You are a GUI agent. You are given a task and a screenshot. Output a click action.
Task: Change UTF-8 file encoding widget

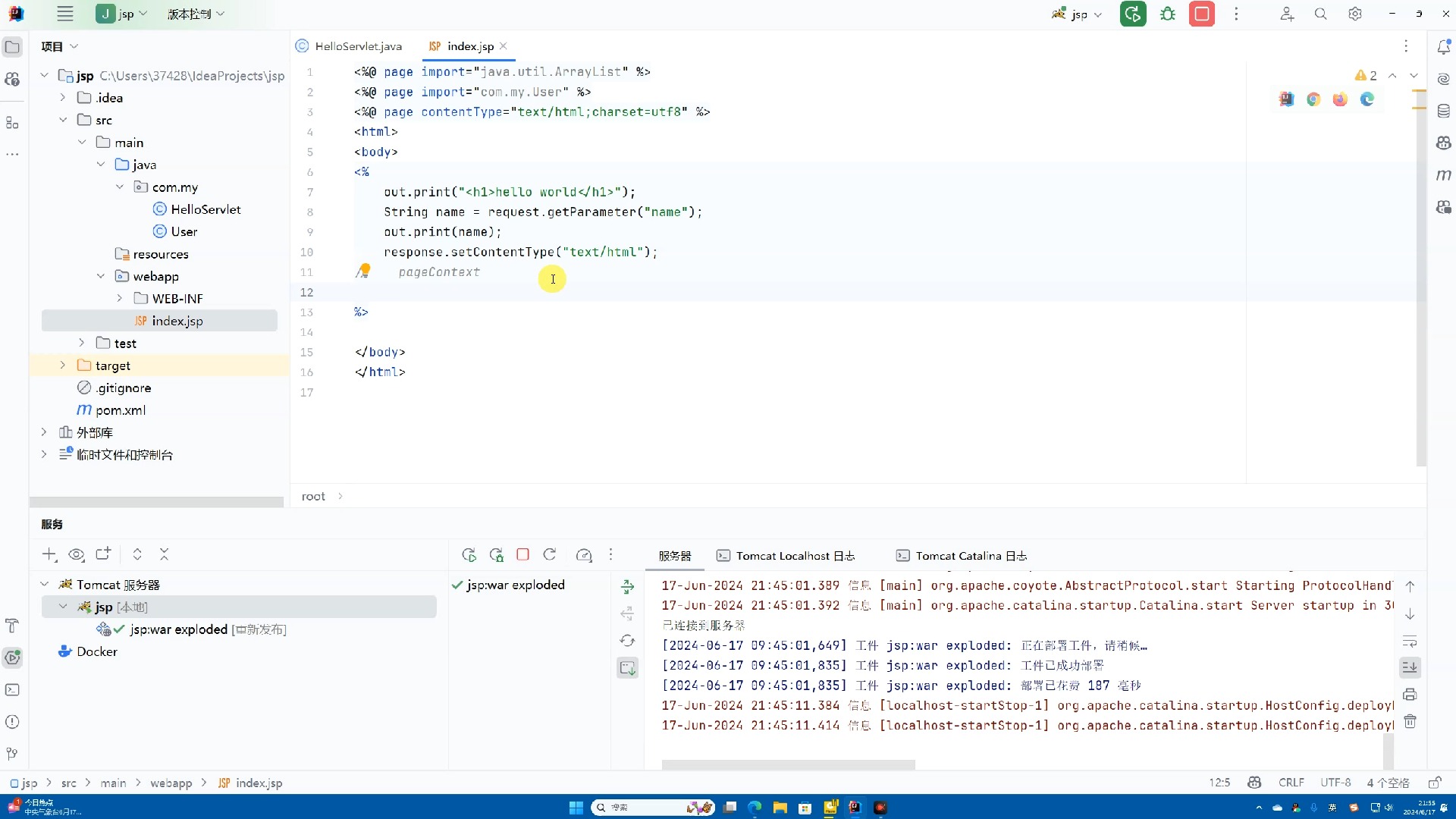pyautogui.click(x=1335, y=783)
